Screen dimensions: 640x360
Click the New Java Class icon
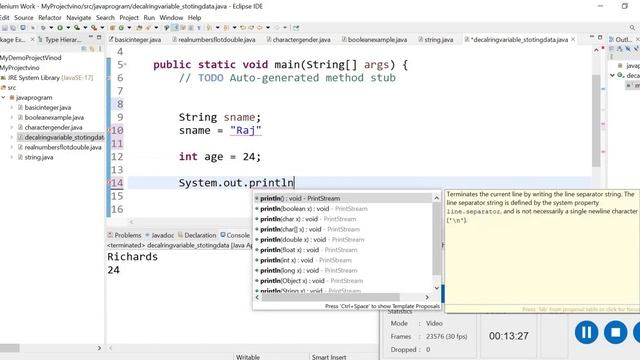(x=121, y=28)
